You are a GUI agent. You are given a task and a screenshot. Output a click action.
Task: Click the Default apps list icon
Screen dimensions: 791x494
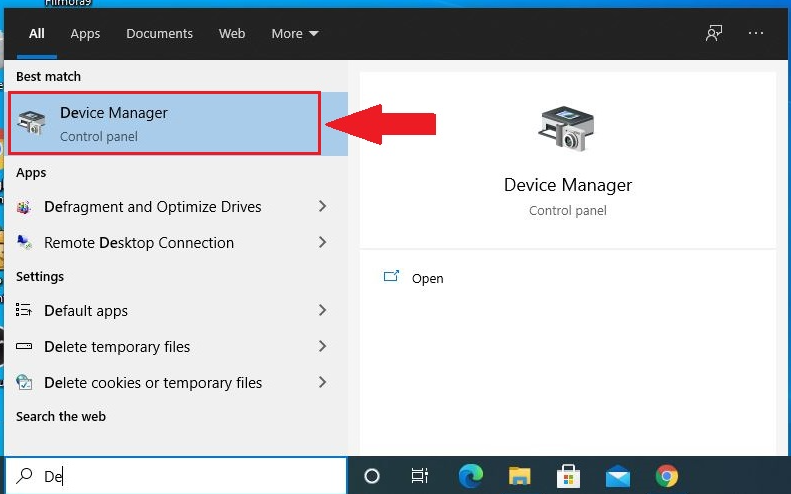click(x=24, y=309)
